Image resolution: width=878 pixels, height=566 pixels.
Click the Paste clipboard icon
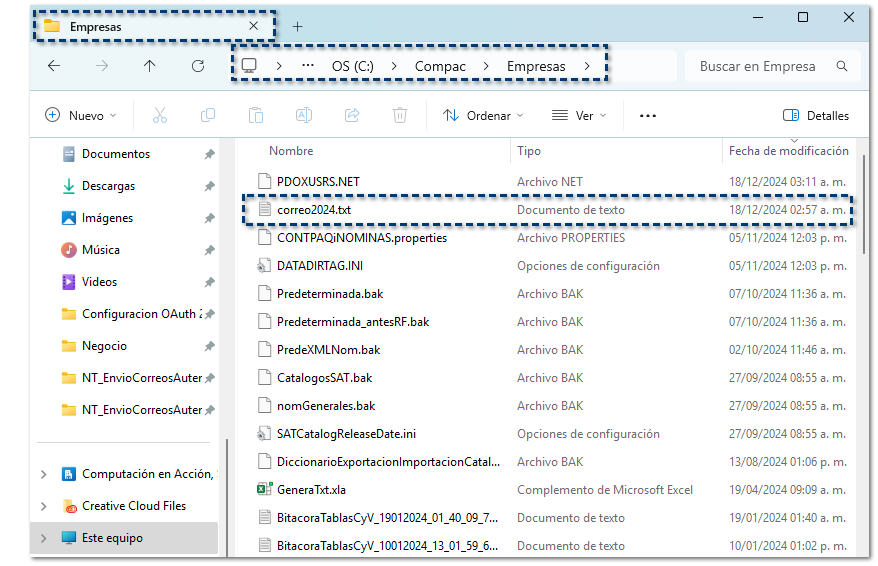(256, 116)
